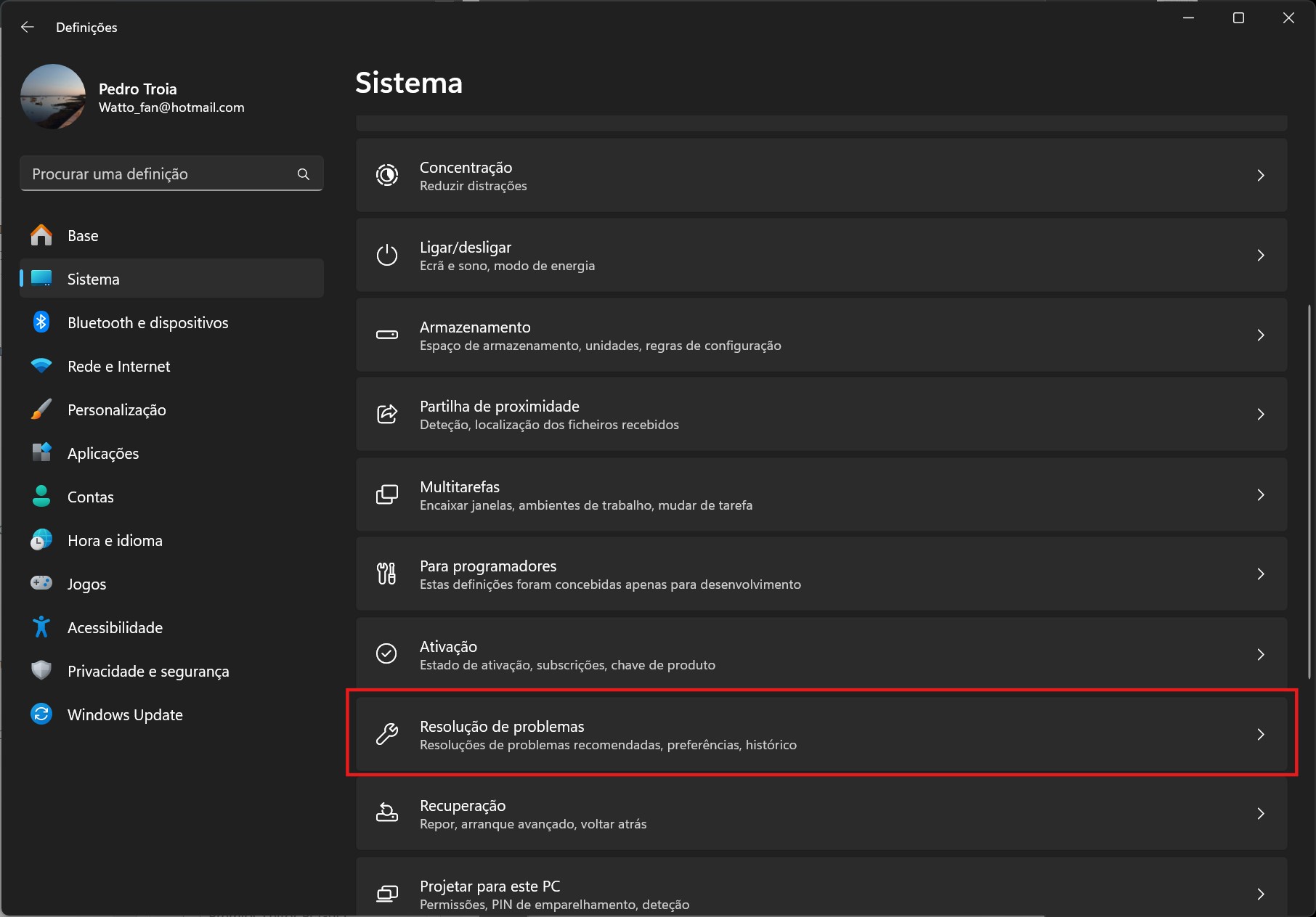Click the text "Reduzir distrações"
Screen dimensions: 1316x917
coord(474,186)
